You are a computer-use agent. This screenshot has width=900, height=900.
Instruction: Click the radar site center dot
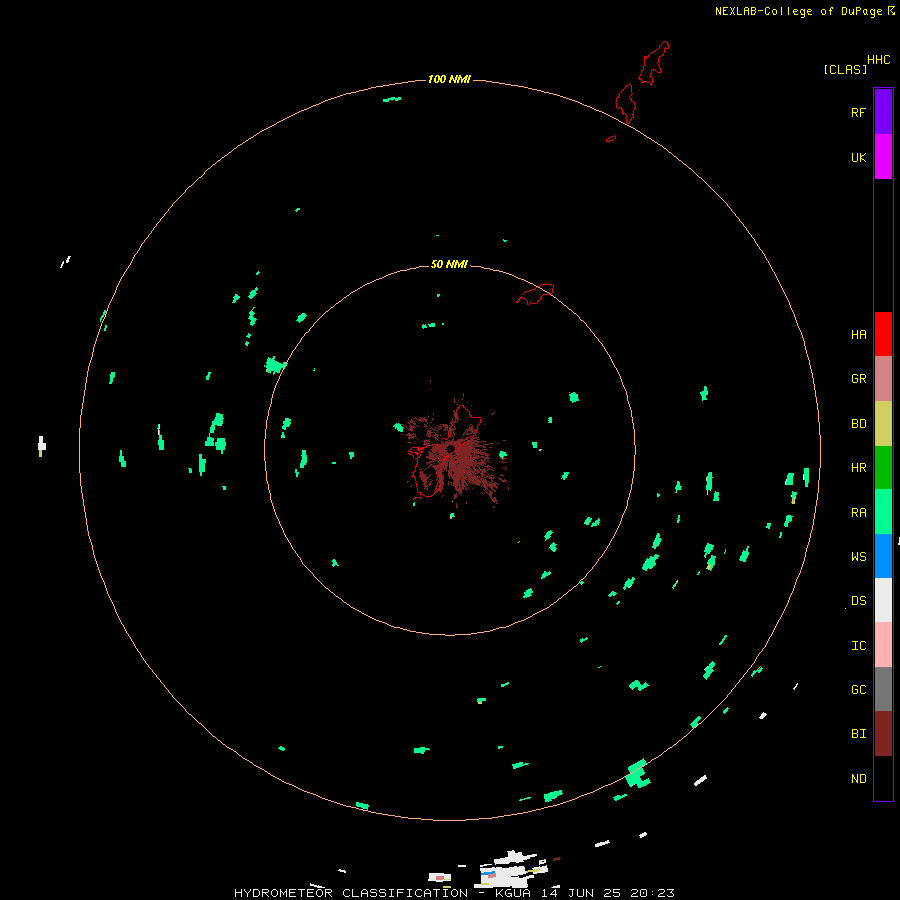click(451, 449)
